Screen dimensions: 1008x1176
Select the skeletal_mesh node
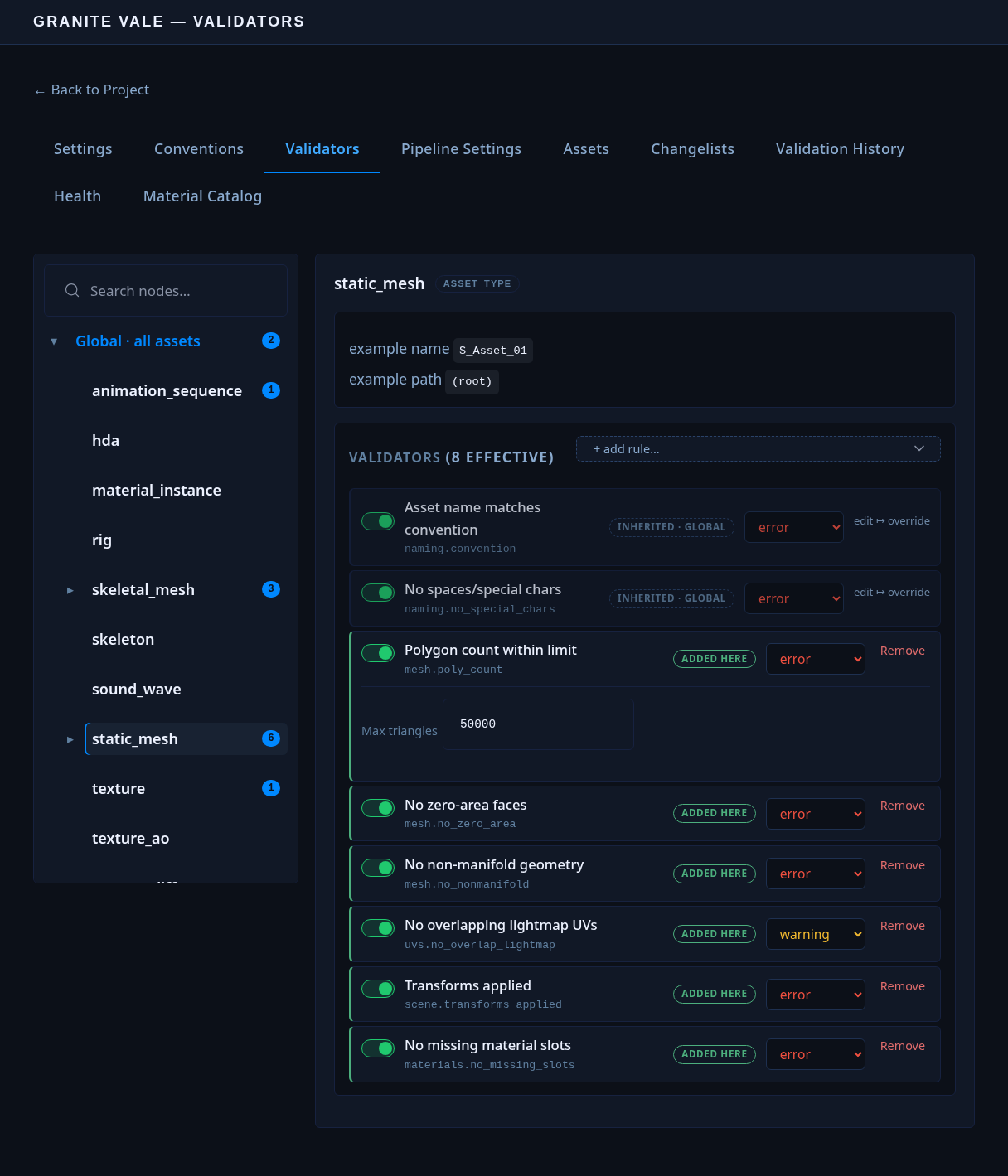pos(143,589)
